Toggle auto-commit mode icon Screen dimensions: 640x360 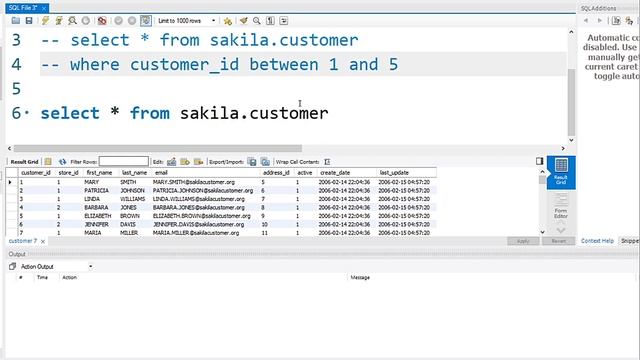(x=146, y=20)
